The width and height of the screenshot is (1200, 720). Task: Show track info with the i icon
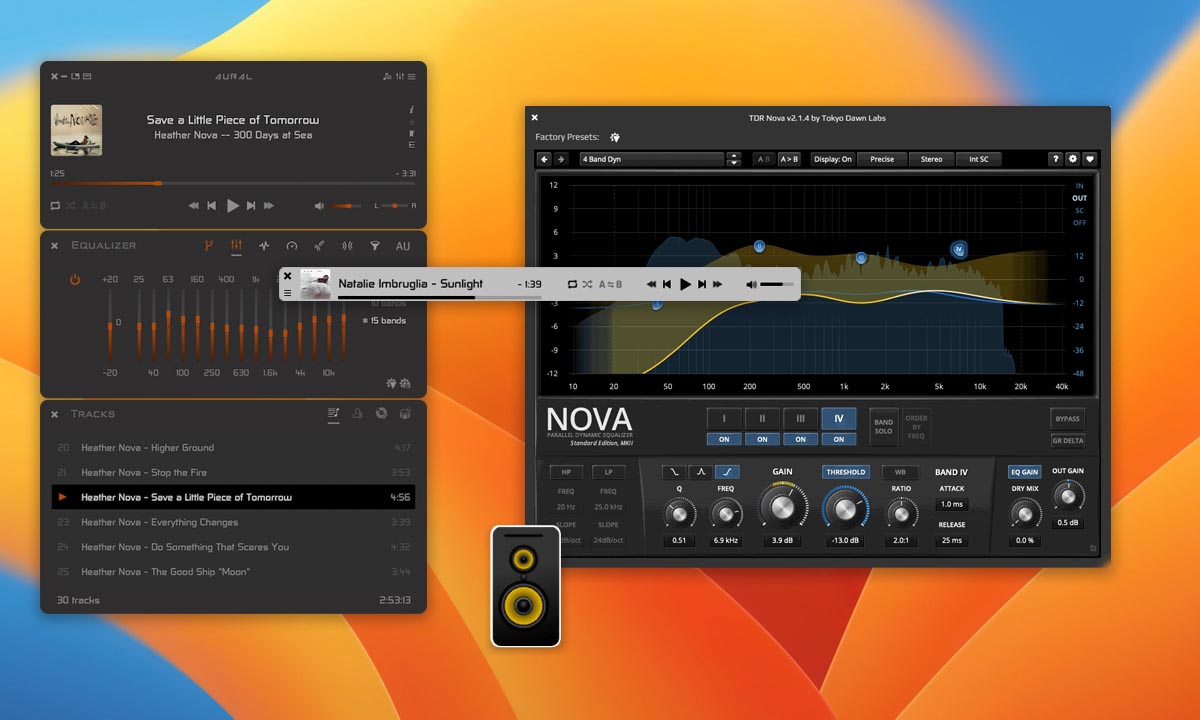click(x=411, y=109)
